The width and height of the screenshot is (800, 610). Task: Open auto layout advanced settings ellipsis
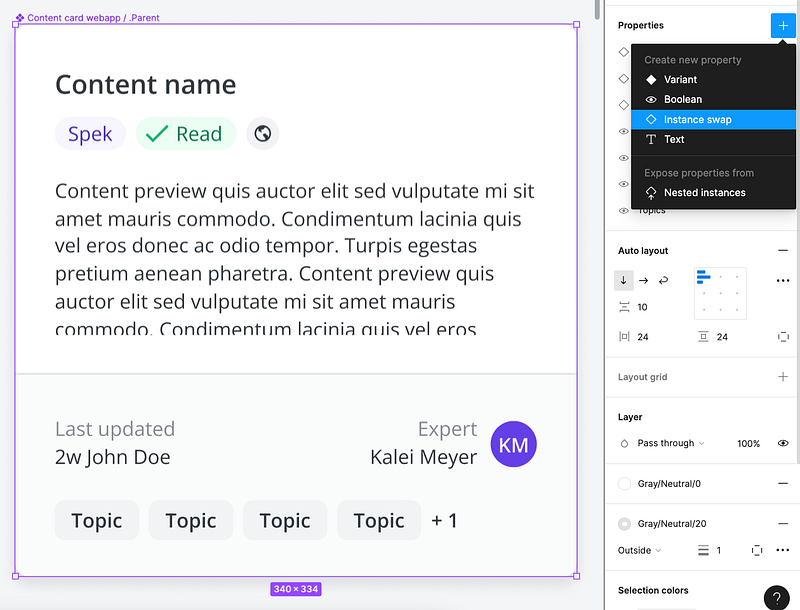783,281
